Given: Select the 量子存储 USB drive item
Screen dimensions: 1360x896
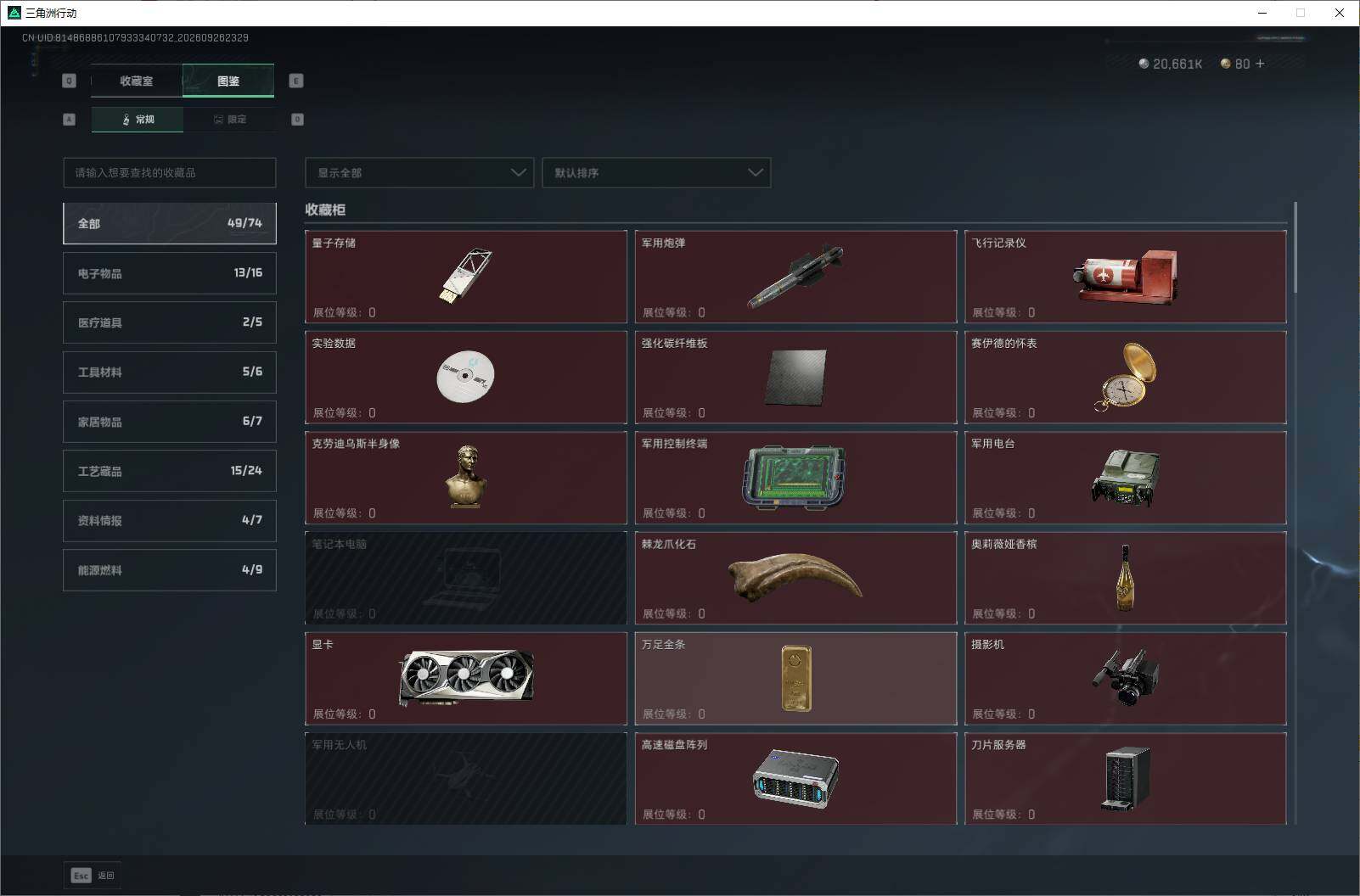Looking at the screenshot, I should [466, 277].
